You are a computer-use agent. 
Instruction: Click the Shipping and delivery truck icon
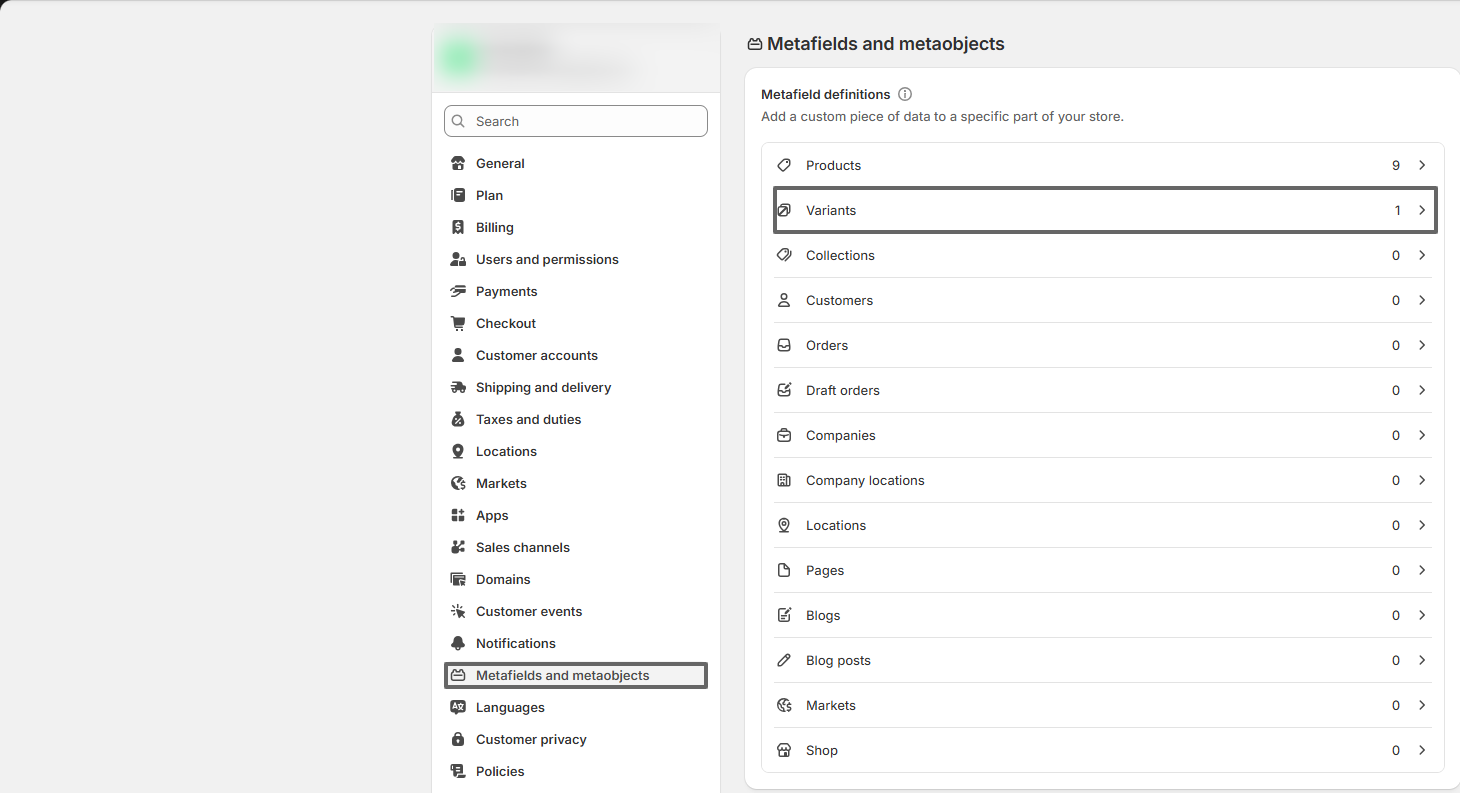point(458,388)
